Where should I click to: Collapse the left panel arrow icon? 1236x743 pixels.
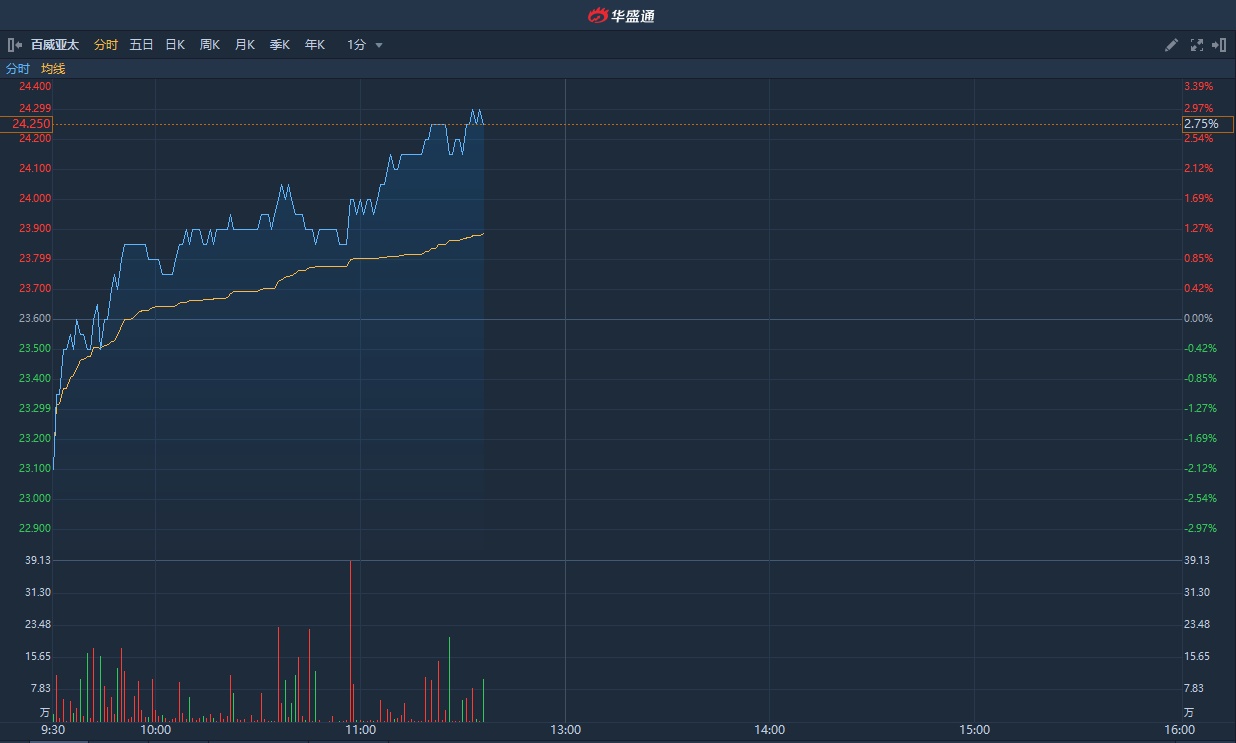click(x=14, y=45)
